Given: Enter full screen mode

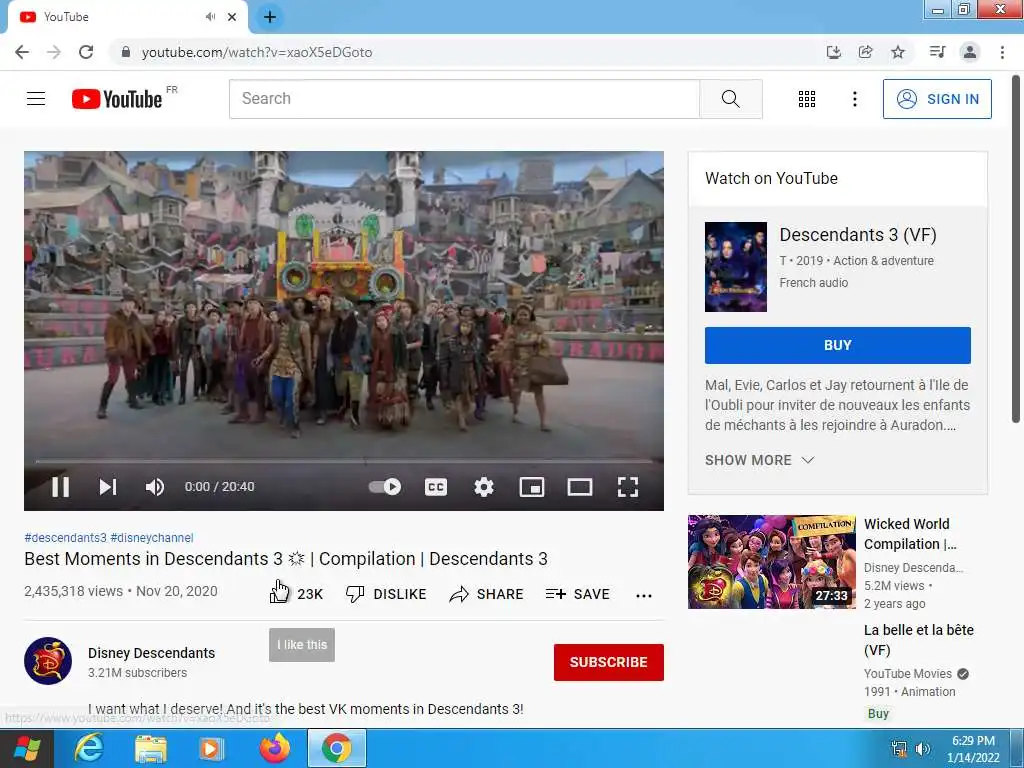Looking at the screenshot, I should click(x=628, y=487).
